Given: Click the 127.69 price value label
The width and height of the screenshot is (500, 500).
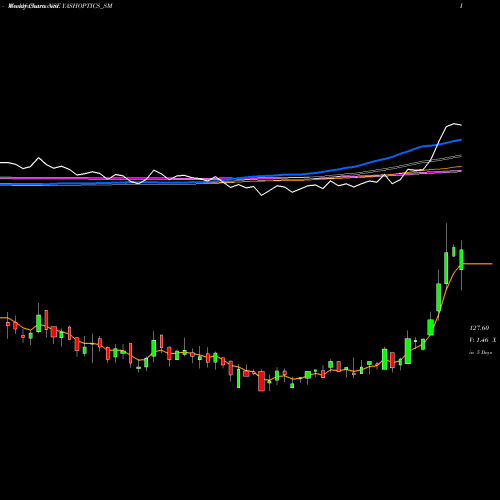Looking at the screenshot, I should (479, 328).
